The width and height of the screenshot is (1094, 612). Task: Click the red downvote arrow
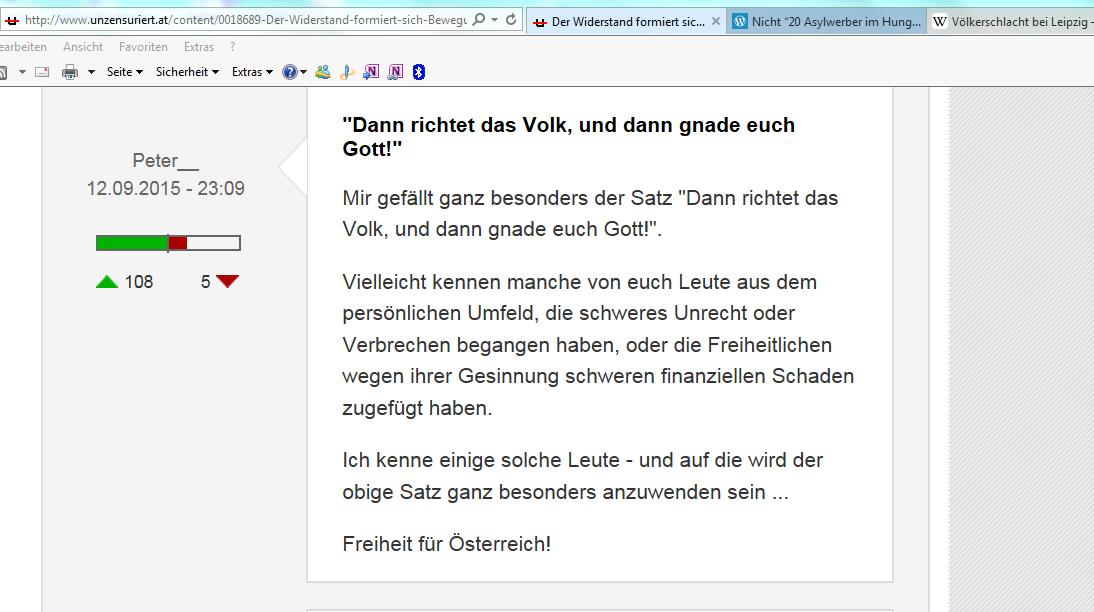click(228, 282)
